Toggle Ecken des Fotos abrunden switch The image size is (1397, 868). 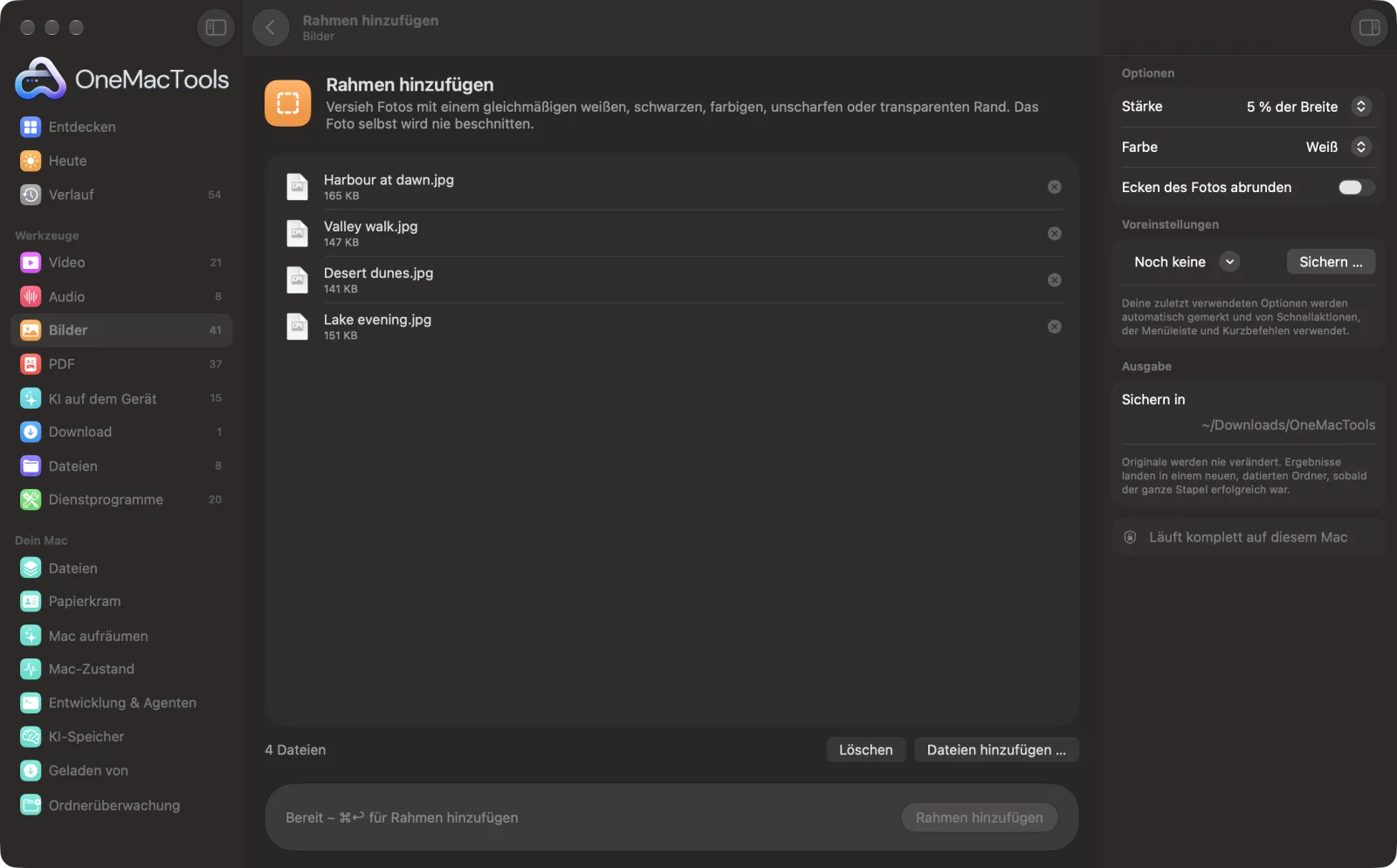click(x=1355, y=188)
